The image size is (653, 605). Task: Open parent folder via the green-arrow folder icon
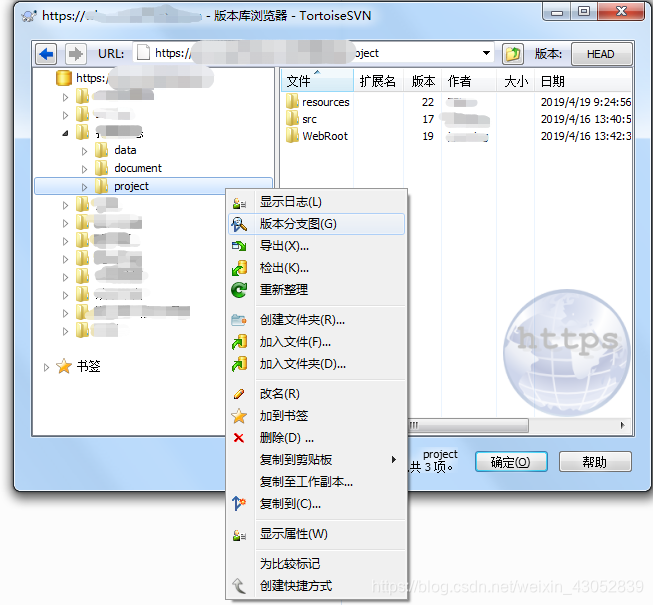click(x=513, y=54)
